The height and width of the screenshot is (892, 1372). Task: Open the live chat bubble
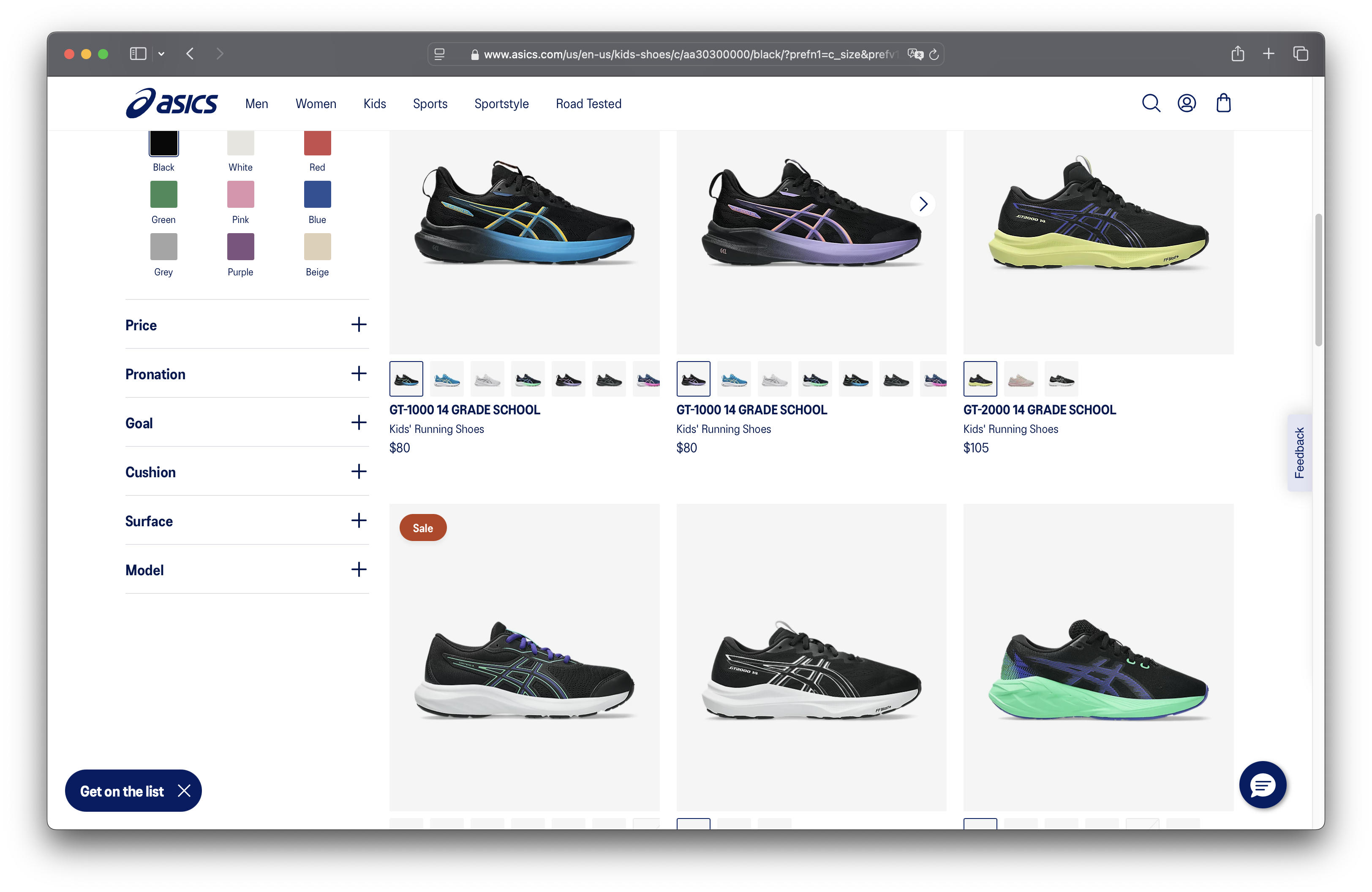(1263, 785)
